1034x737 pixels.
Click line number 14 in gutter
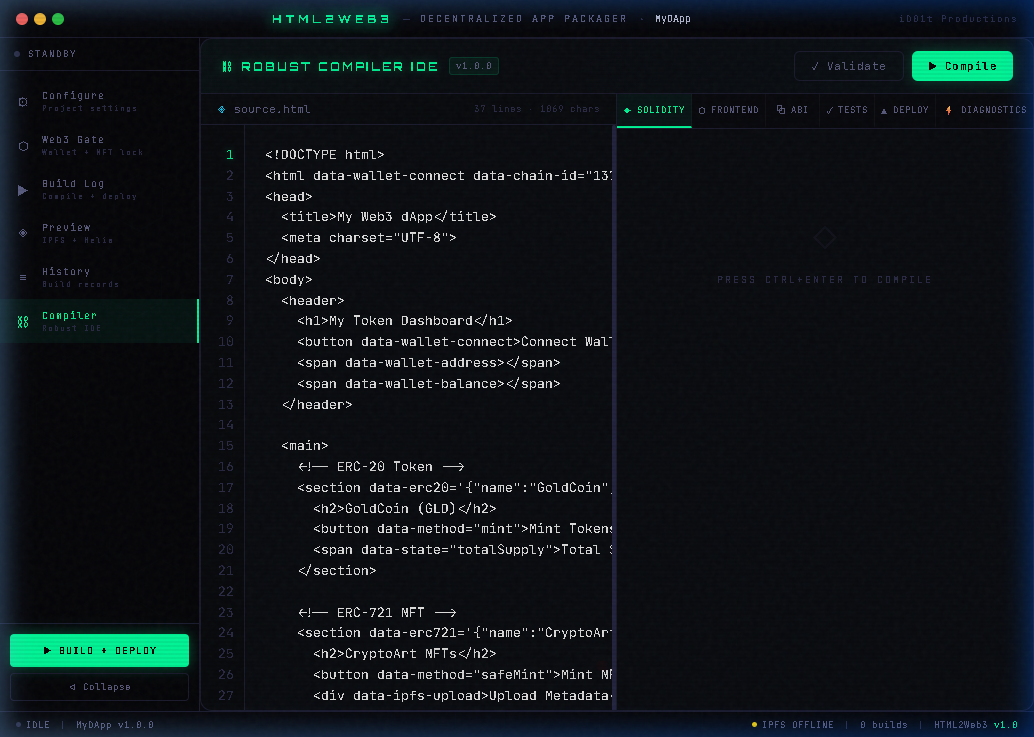pos(226,425)
